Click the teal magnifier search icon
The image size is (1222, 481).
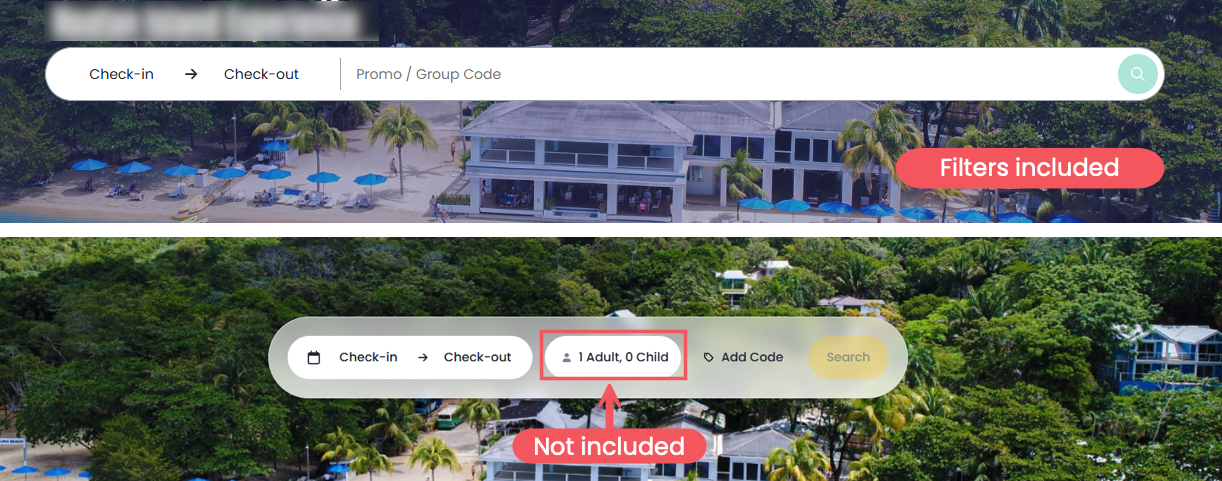tap(1137, 74)
